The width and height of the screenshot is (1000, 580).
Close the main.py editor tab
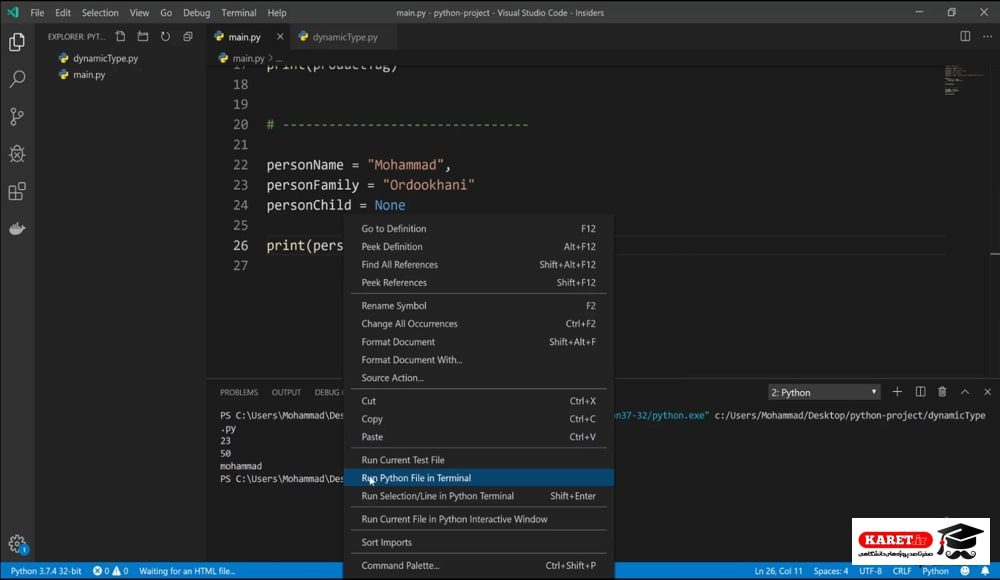tap(280, 36)
